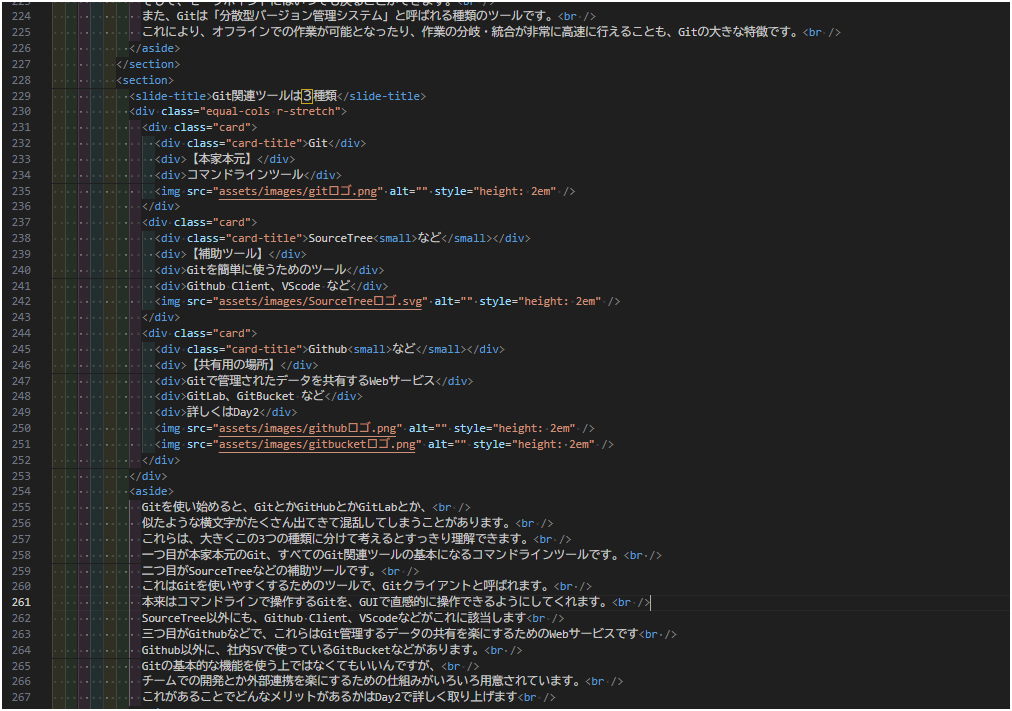1012x711 pixels.
Task: Click line number 224 in the gutter
Action: click(x=20, y=16)
